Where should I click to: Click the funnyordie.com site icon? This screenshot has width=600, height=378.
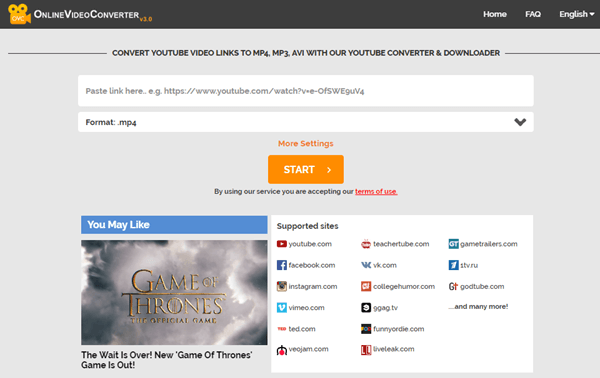click(366, 329)
